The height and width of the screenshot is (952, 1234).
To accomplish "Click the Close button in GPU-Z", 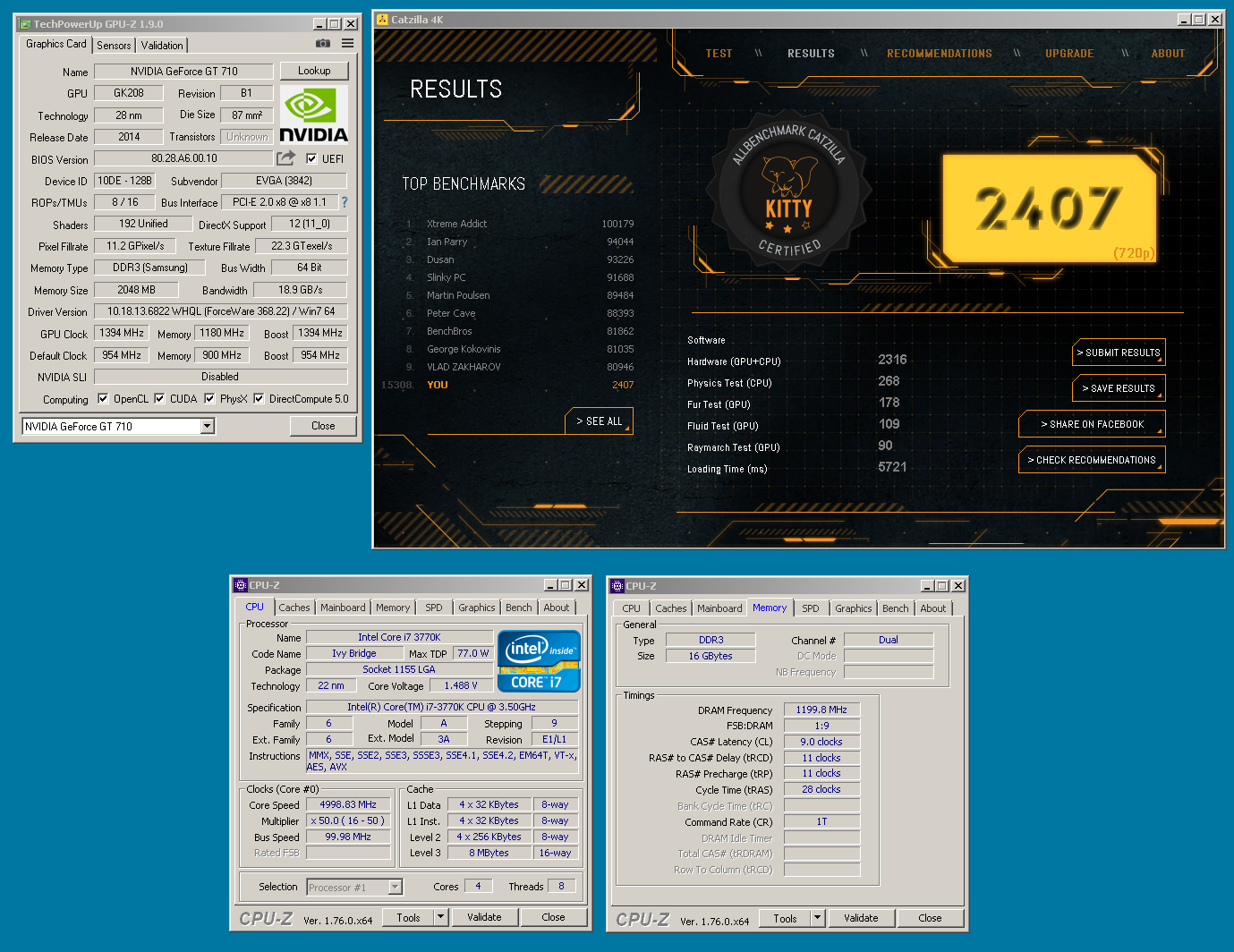I will tap(323, 426).
